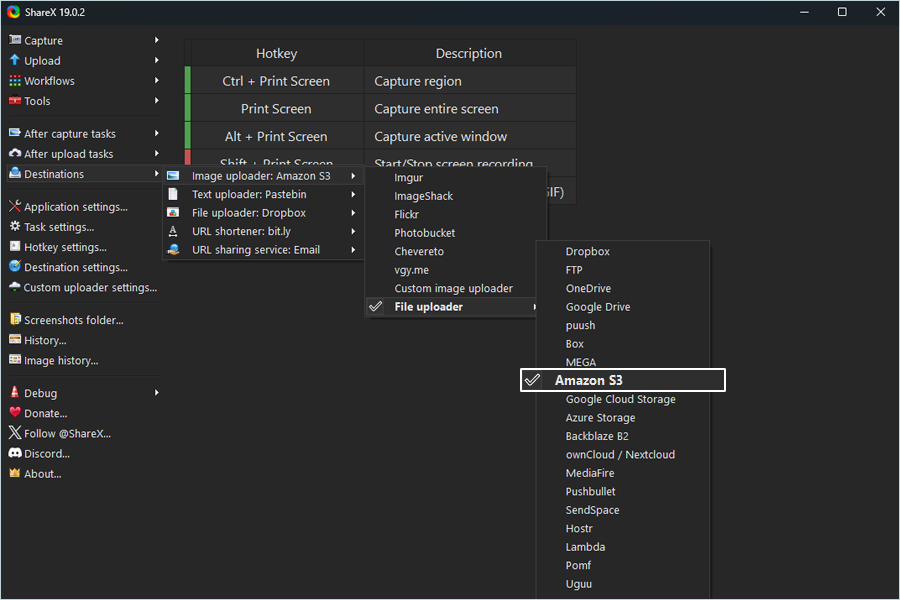Image resolution: width=900 pixels, height=600 pixels.
Task: Click the Tools toolbox icon
Action: [15, 101]
